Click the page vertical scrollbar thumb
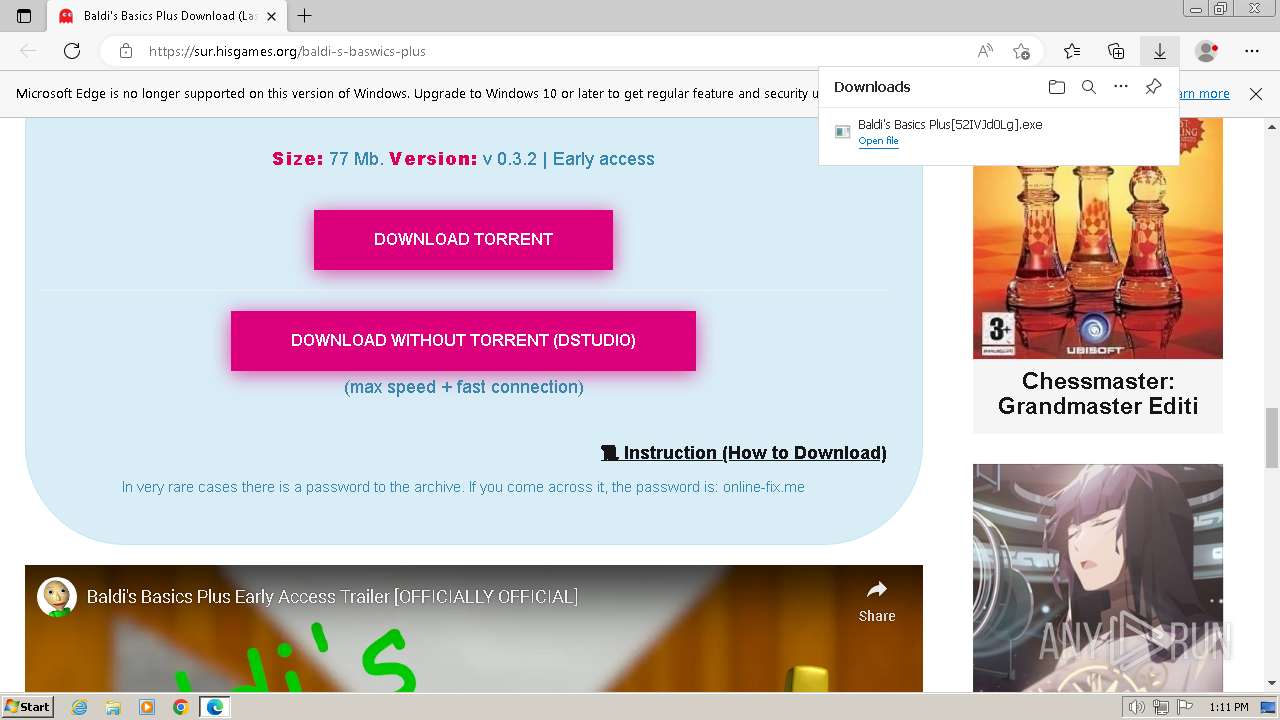Screen dimensions: 1280x720 [x=1272, y=437]
